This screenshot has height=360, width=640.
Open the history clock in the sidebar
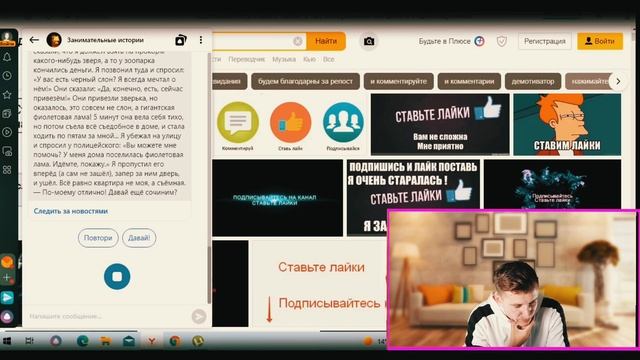[7, 76]
